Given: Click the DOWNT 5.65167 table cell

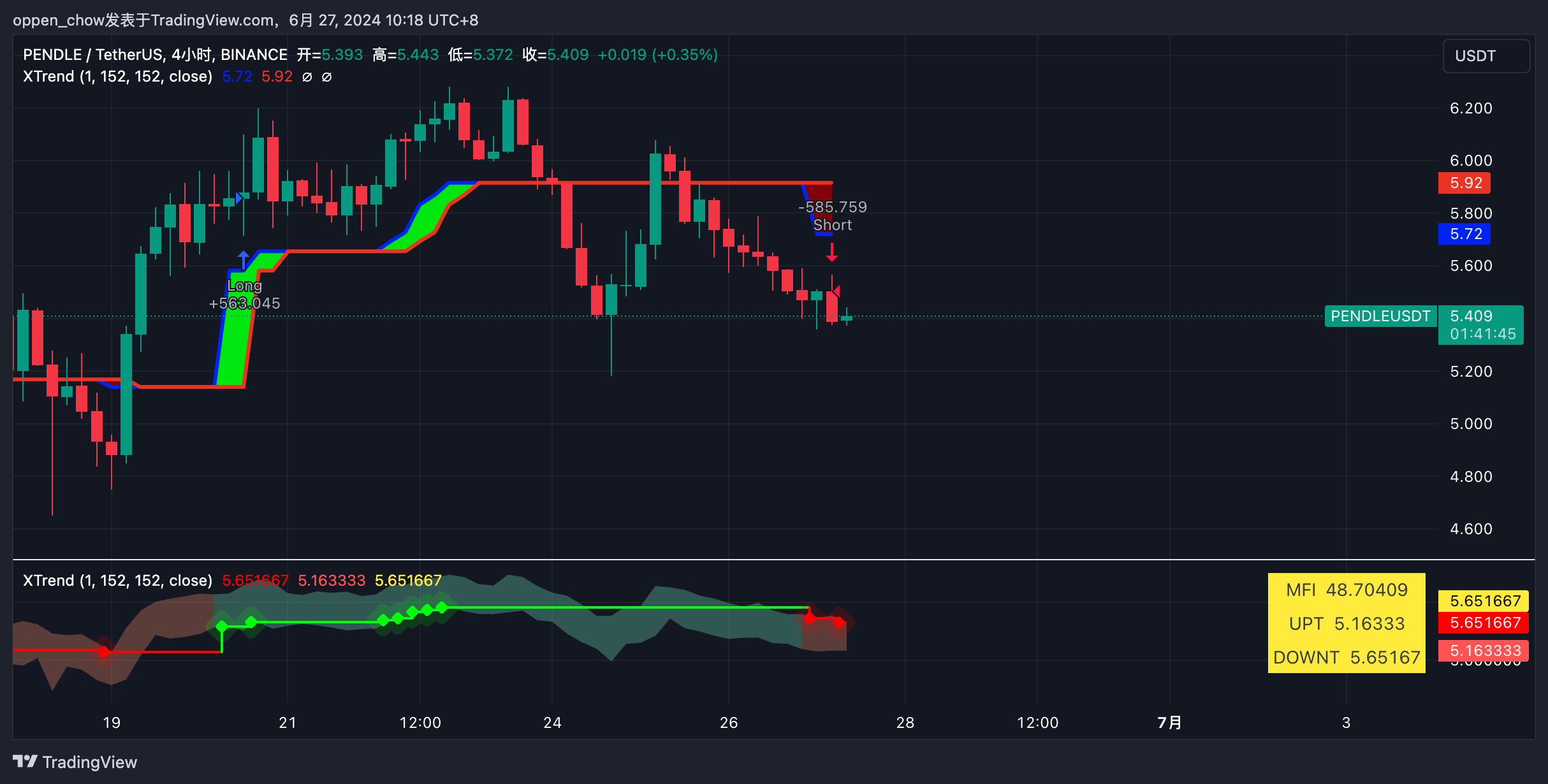Looking at the screenshot, I should click(x=1347, y=657).
